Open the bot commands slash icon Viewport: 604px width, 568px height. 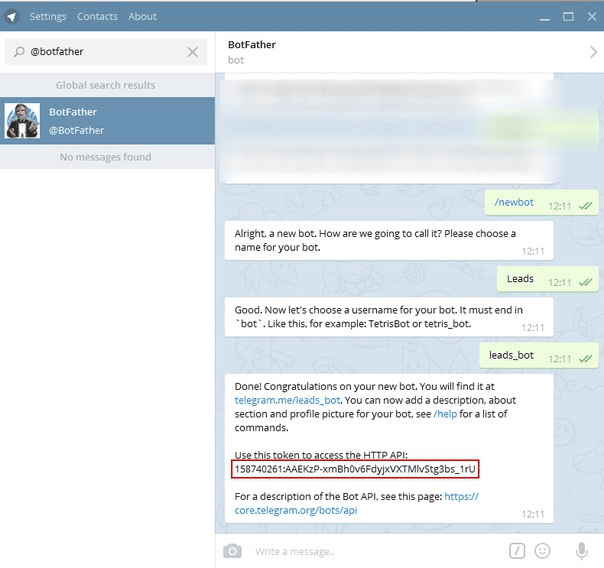point(517,550)
